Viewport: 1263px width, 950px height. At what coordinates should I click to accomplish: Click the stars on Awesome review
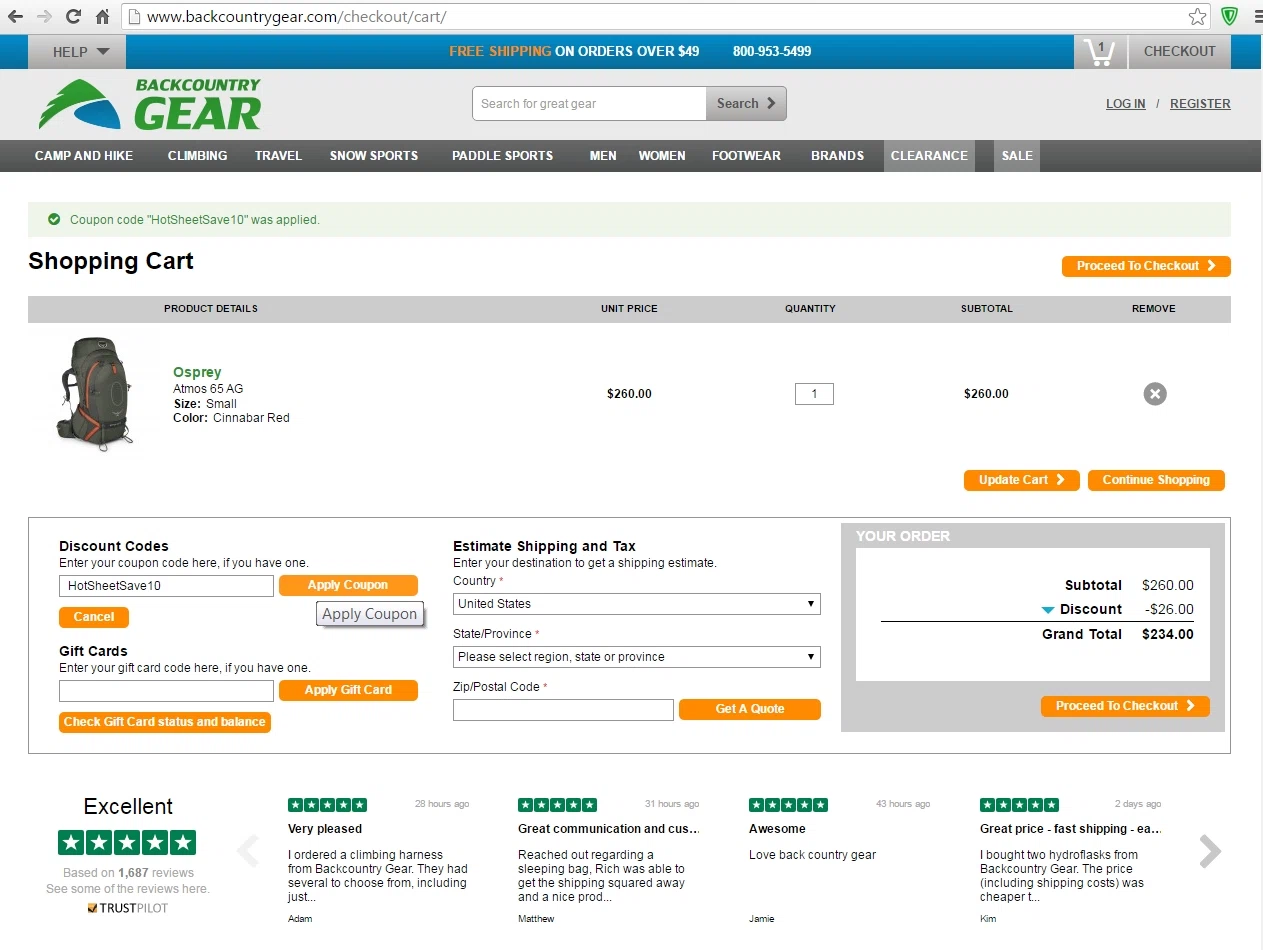coord(788,804)
